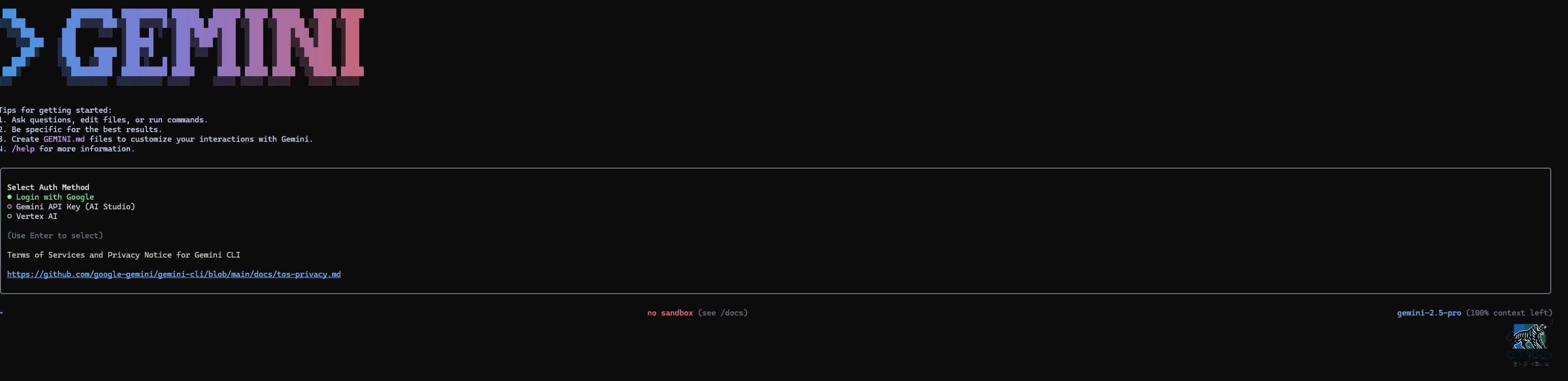Open the tos-privacy.md GitHub link
This screenshot has height=381, width=1568.
point(174,274)
